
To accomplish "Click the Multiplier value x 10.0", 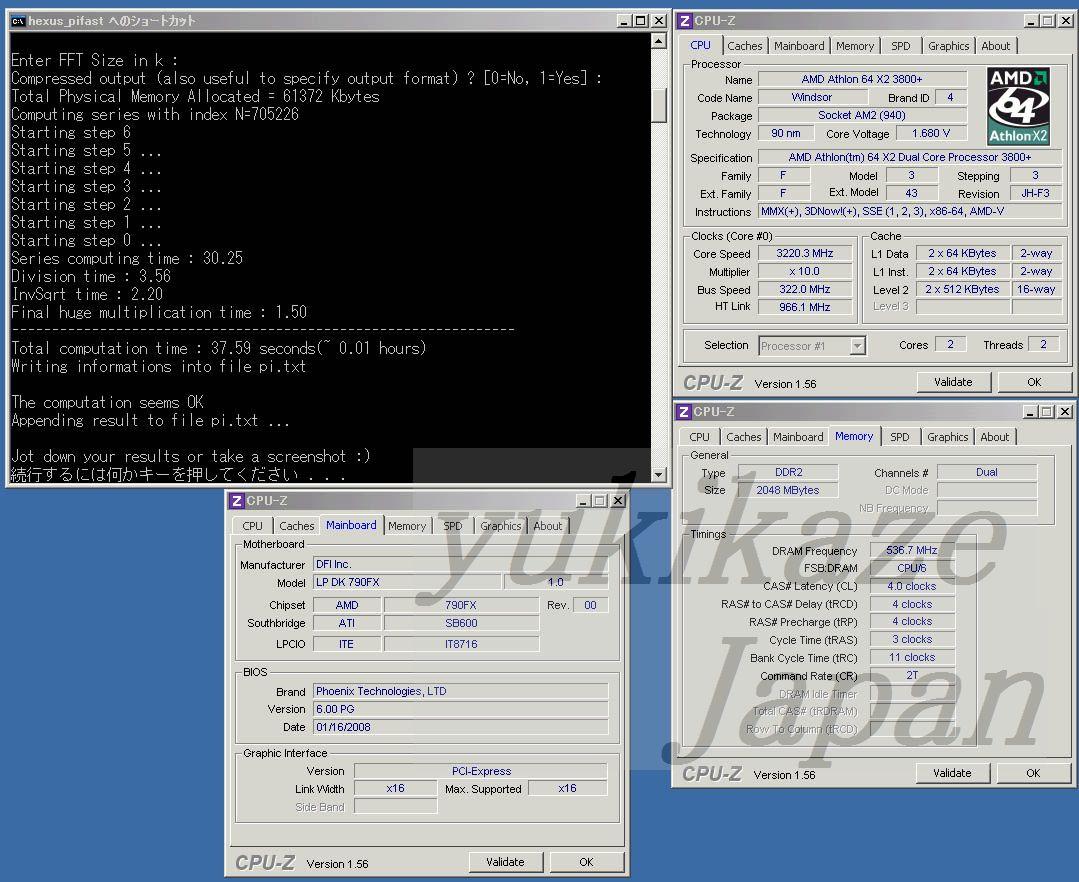I will tap(805, 271).
